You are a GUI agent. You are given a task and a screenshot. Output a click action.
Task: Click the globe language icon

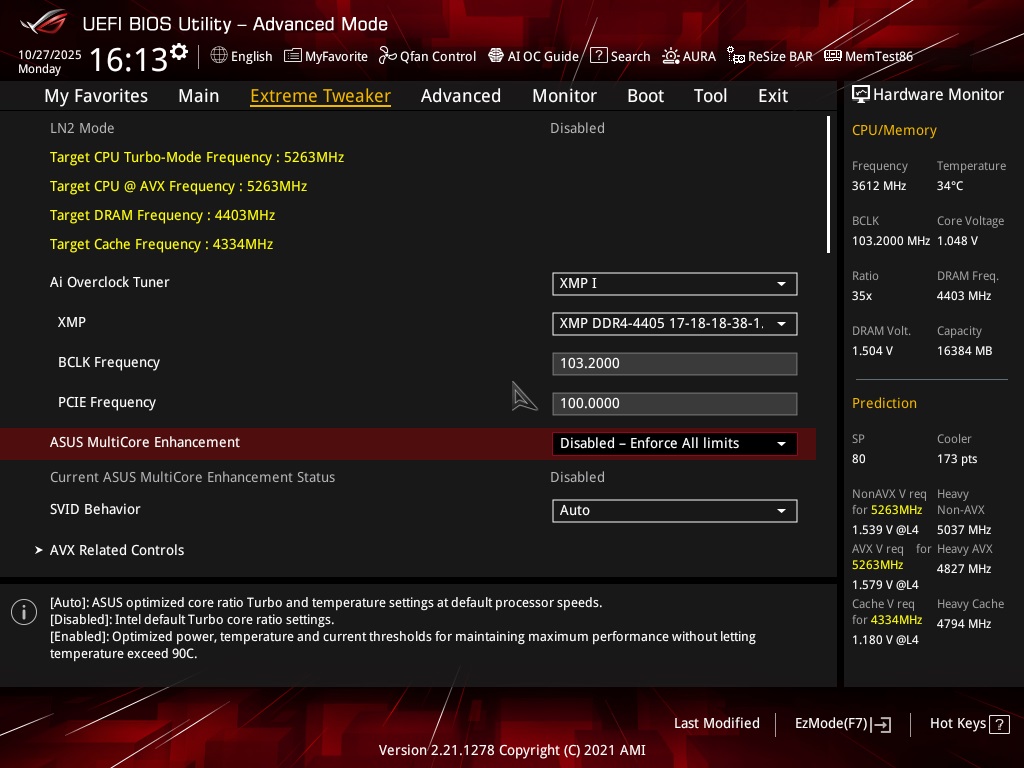(219, 56)
